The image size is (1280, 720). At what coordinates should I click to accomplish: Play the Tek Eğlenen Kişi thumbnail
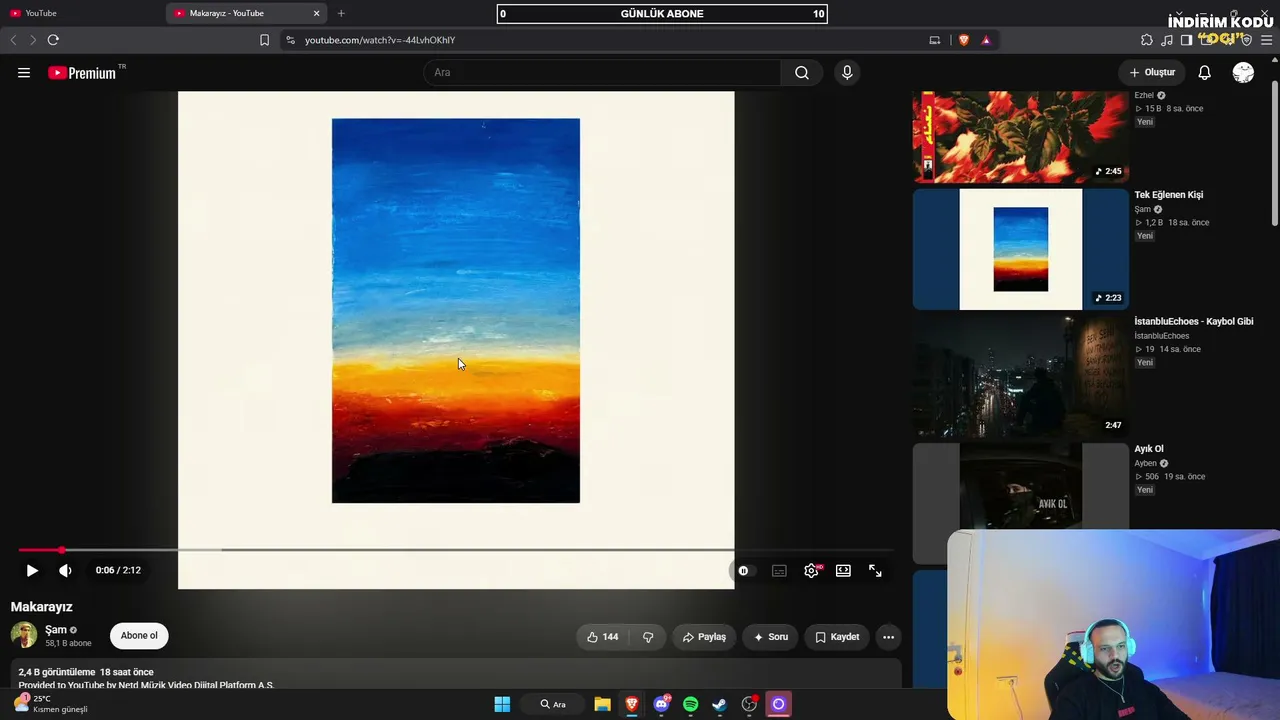(x=1020, y=249)
